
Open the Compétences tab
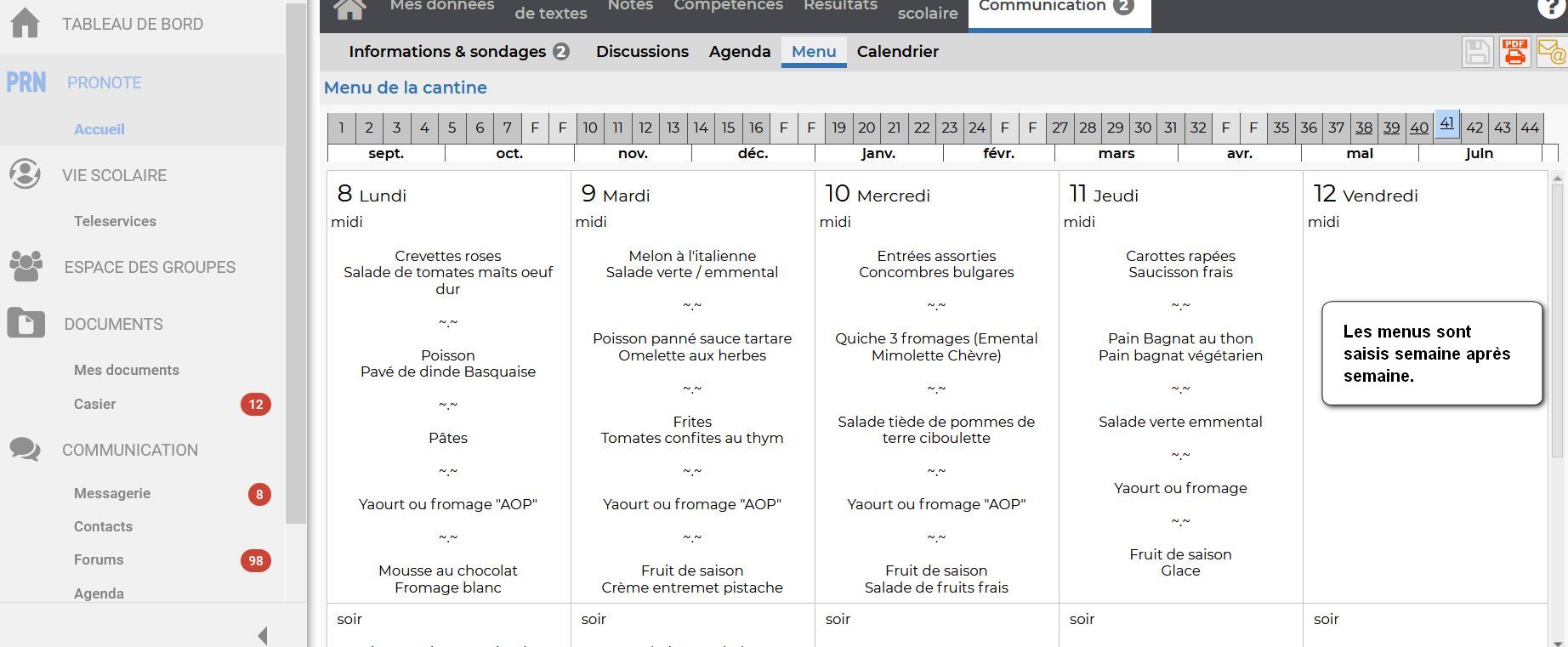728,6
